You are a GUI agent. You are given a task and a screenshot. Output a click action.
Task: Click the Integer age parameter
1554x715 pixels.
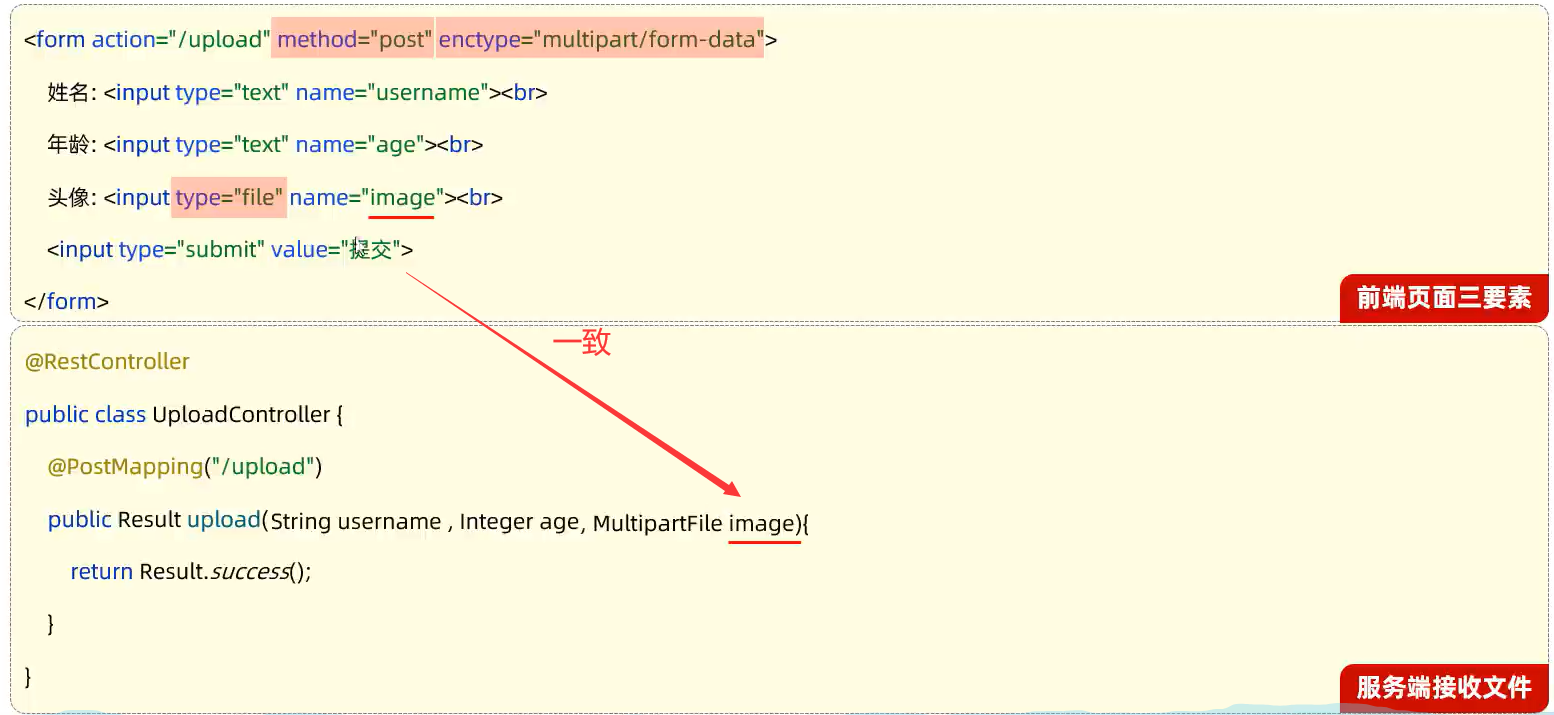point(519,522)
